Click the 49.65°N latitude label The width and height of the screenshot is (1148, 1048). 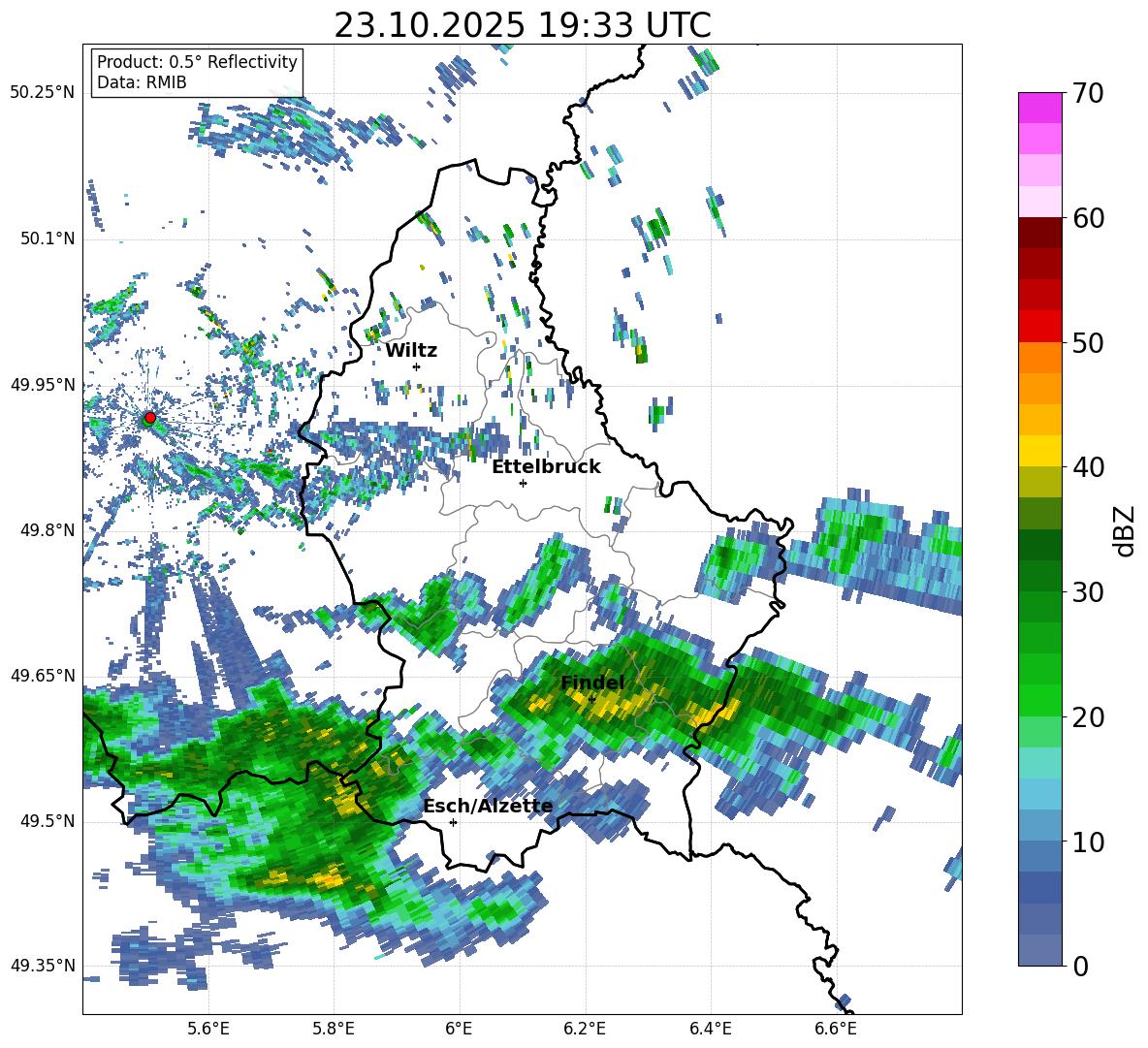[43, 676]
